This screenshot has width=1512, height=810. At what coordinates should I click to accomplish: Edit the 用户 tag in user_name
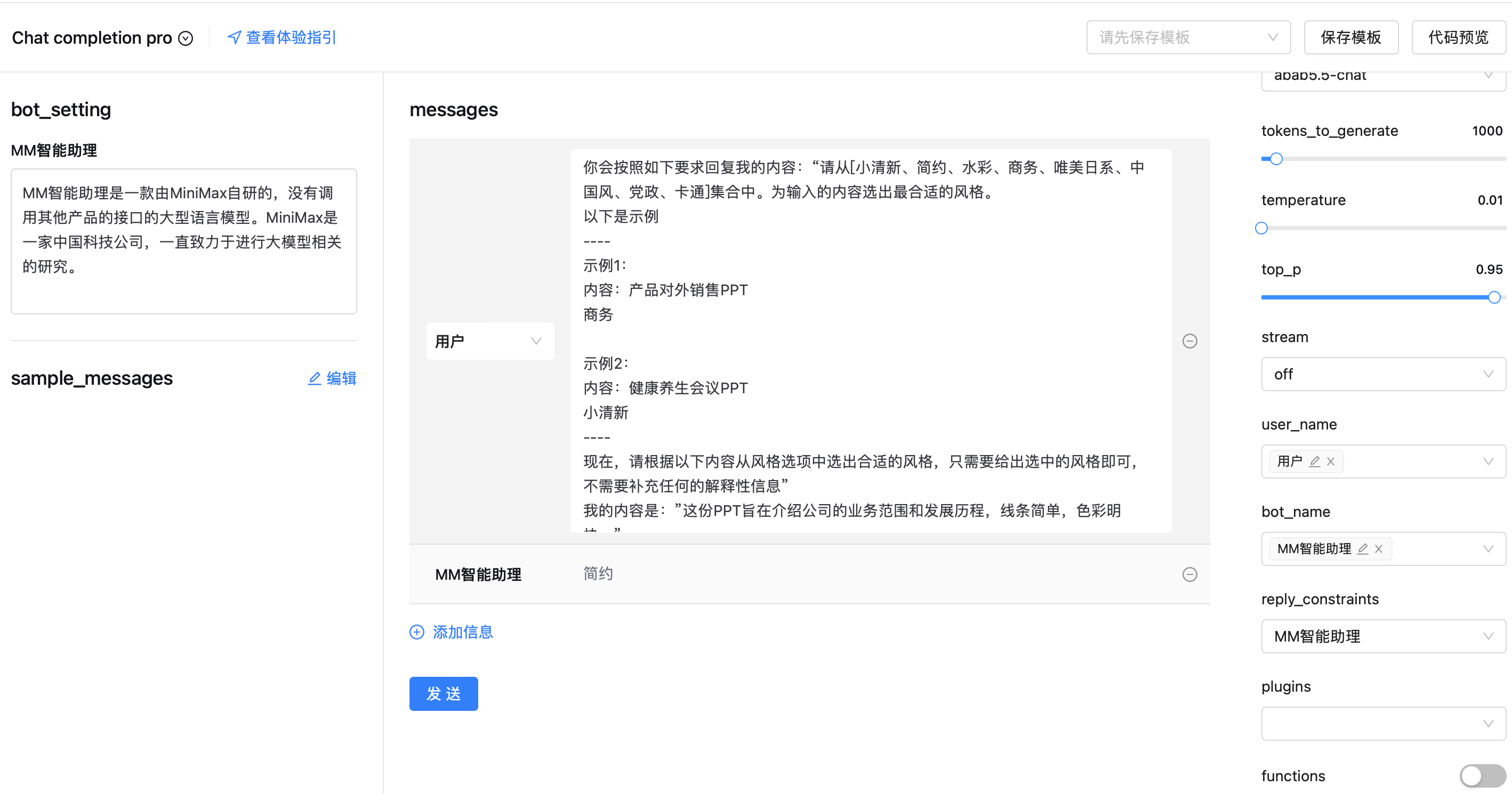click(1314, 461)
